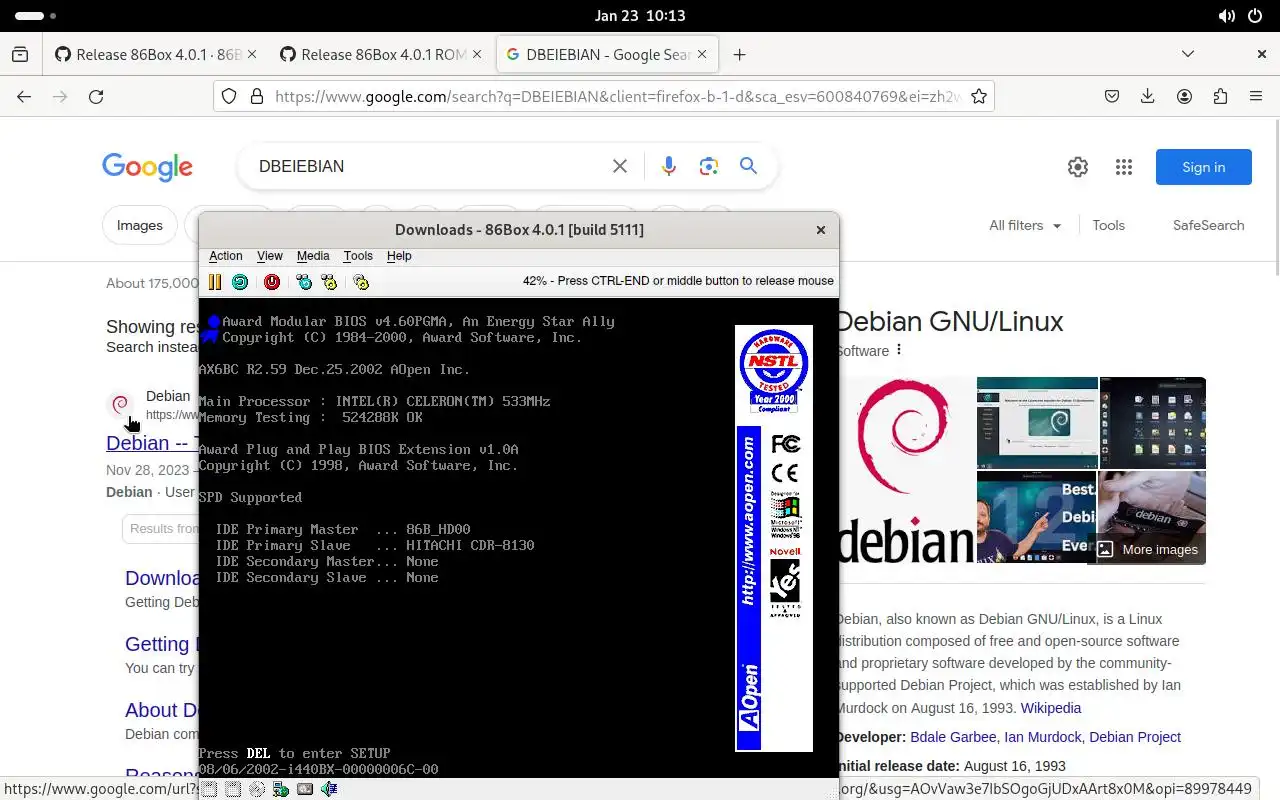Open Ian Murdock developer link
Screen dimensions: 1280x800
(x=1043, y=737)
